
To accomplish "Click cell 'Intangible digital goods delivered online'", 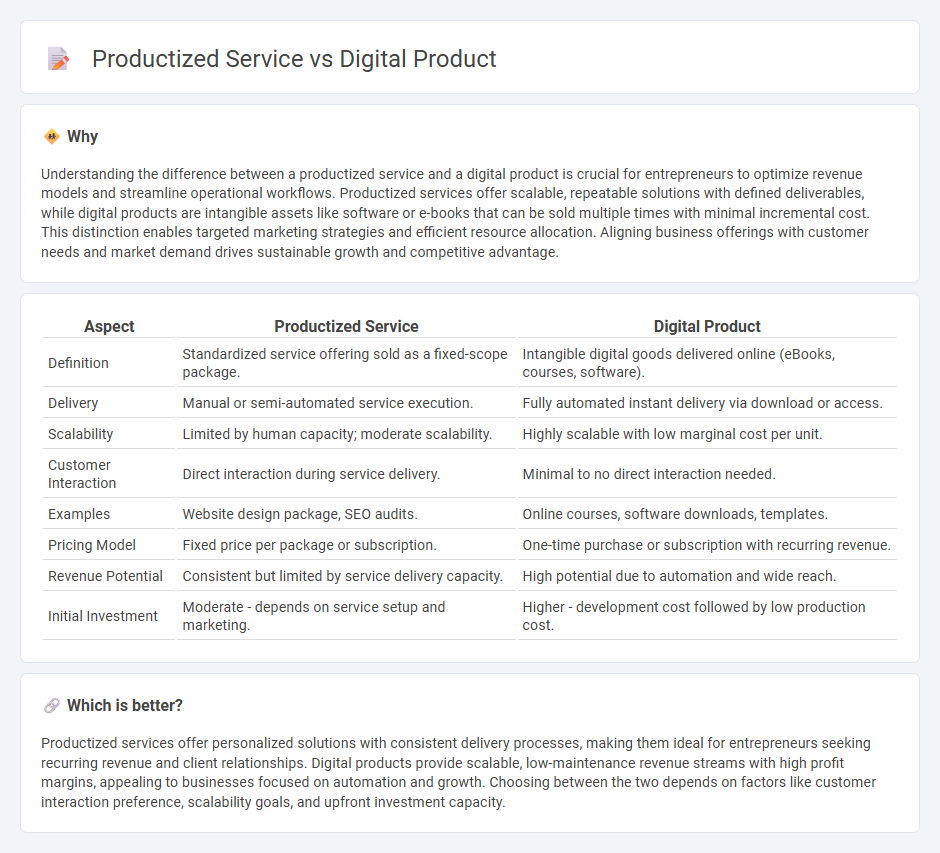I will (707, 363).
